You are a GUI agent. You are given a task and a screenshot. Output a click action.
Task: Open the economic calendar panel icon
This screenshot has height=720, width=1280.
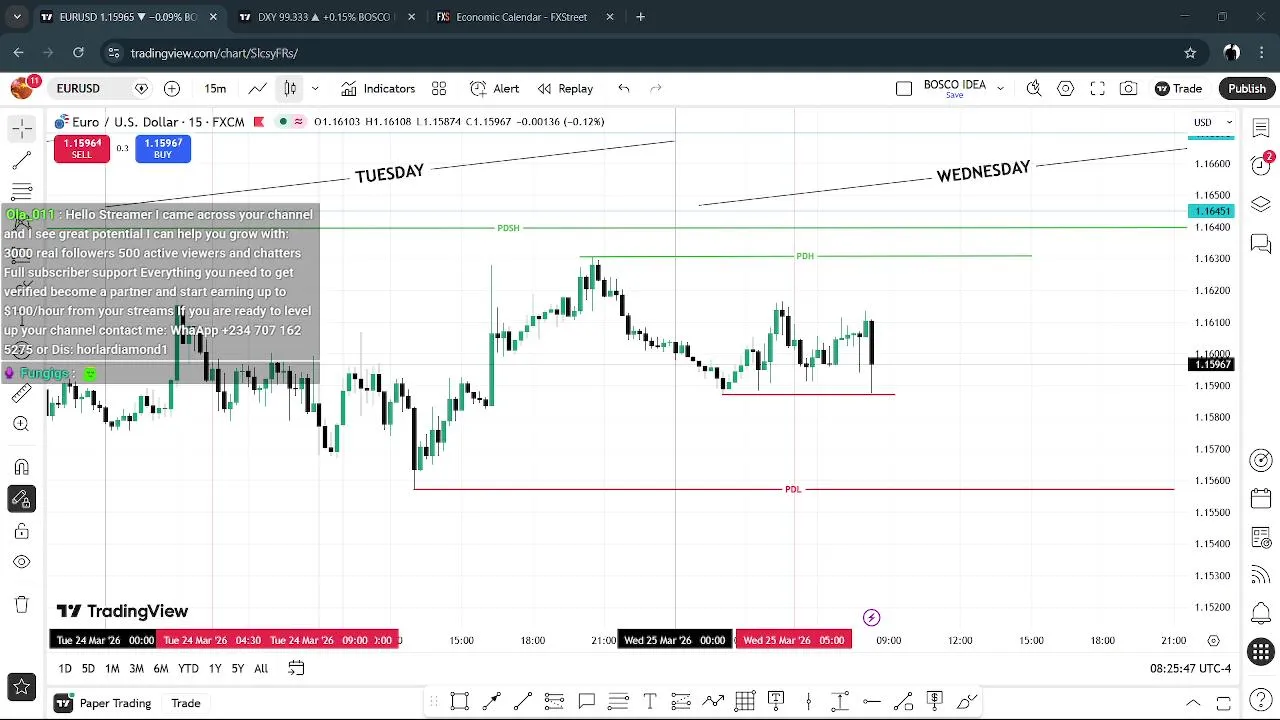coord(1261,499)
